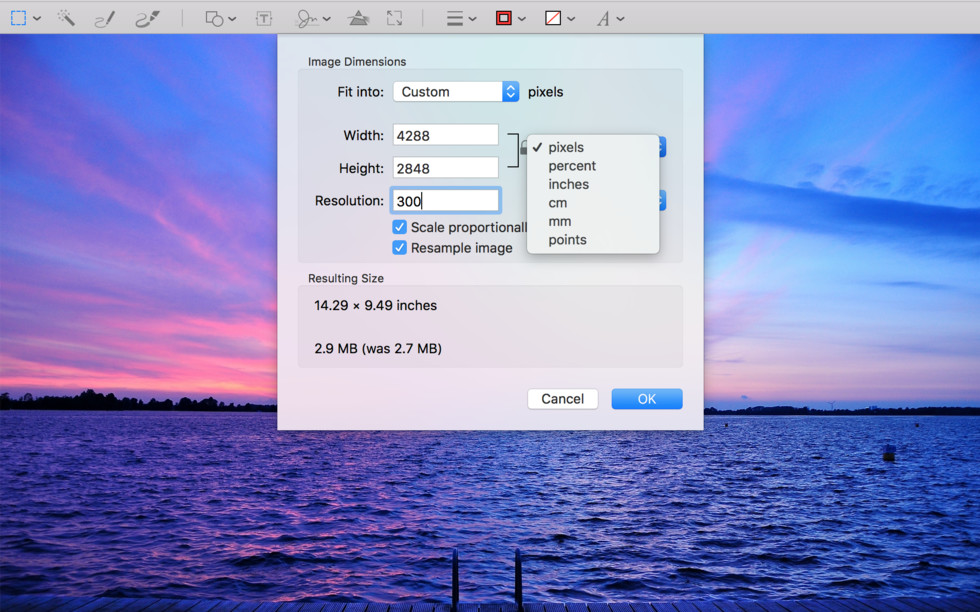Cancel the resize dialog
980x612 pixels.
[562, 399]
